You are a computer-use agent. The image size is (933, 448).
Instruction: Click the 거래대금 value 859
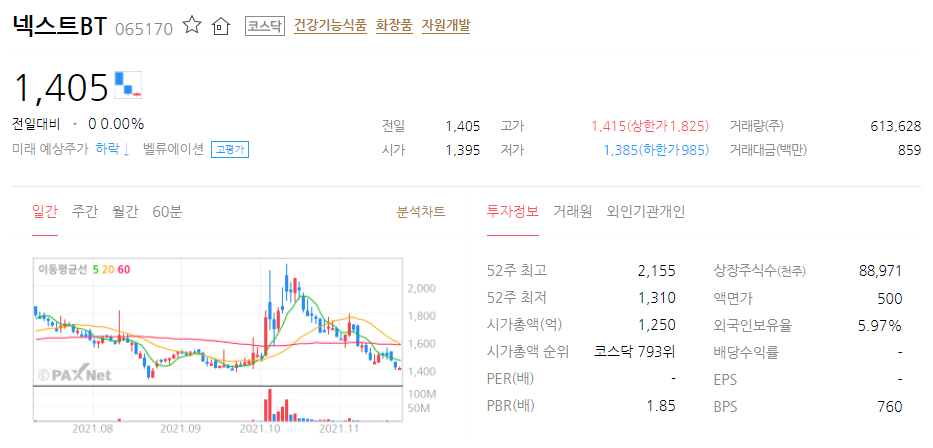coord(909,151)
